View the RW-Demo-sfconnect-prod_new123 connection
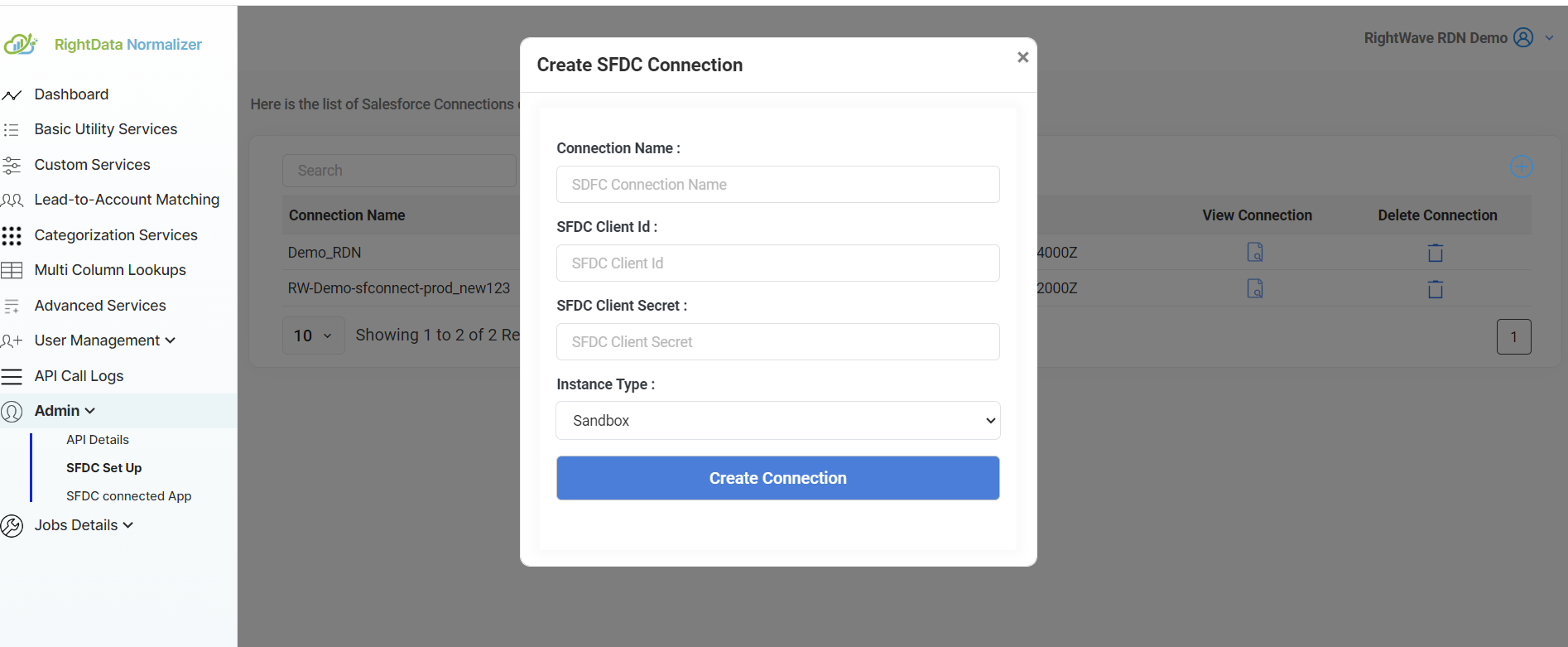The image size is (1568, 647). [x=1255, y=288]
